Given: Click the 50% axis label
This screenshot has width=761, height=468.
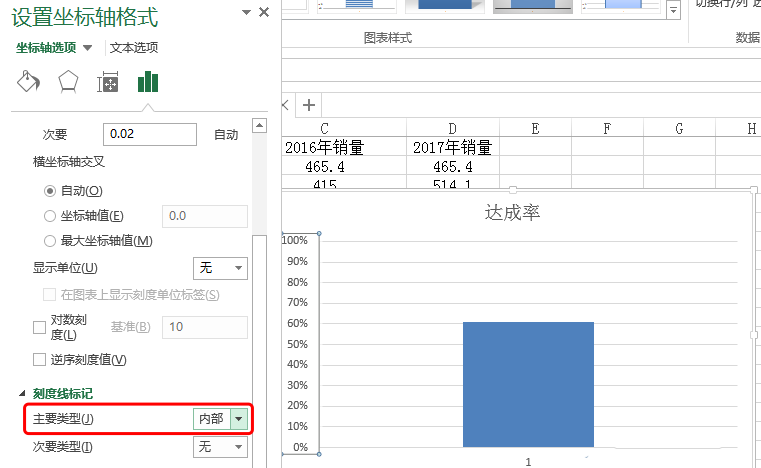Looking at the screenshot, I should click(297, 344).
